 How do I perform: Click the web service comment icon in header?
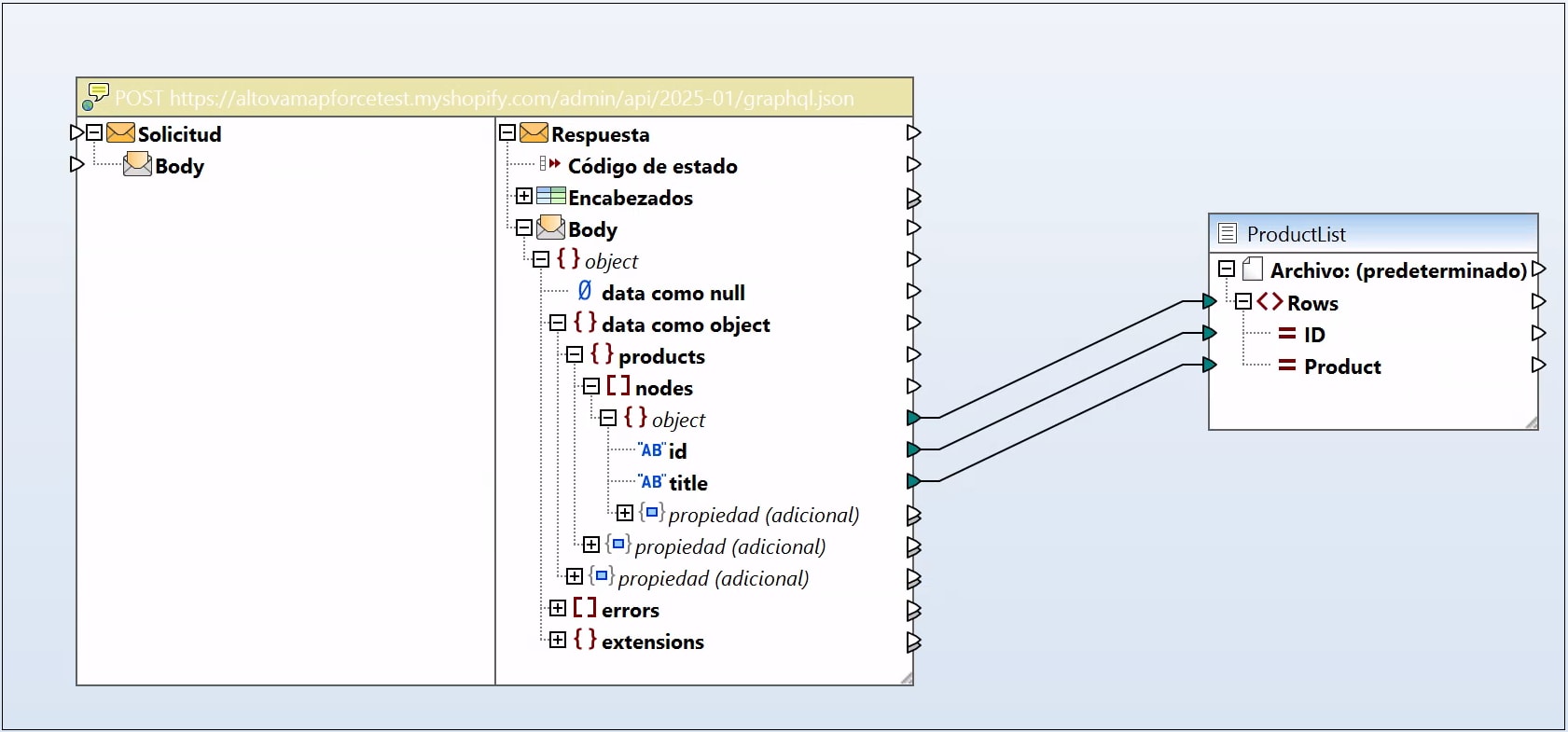click(95, 97)
